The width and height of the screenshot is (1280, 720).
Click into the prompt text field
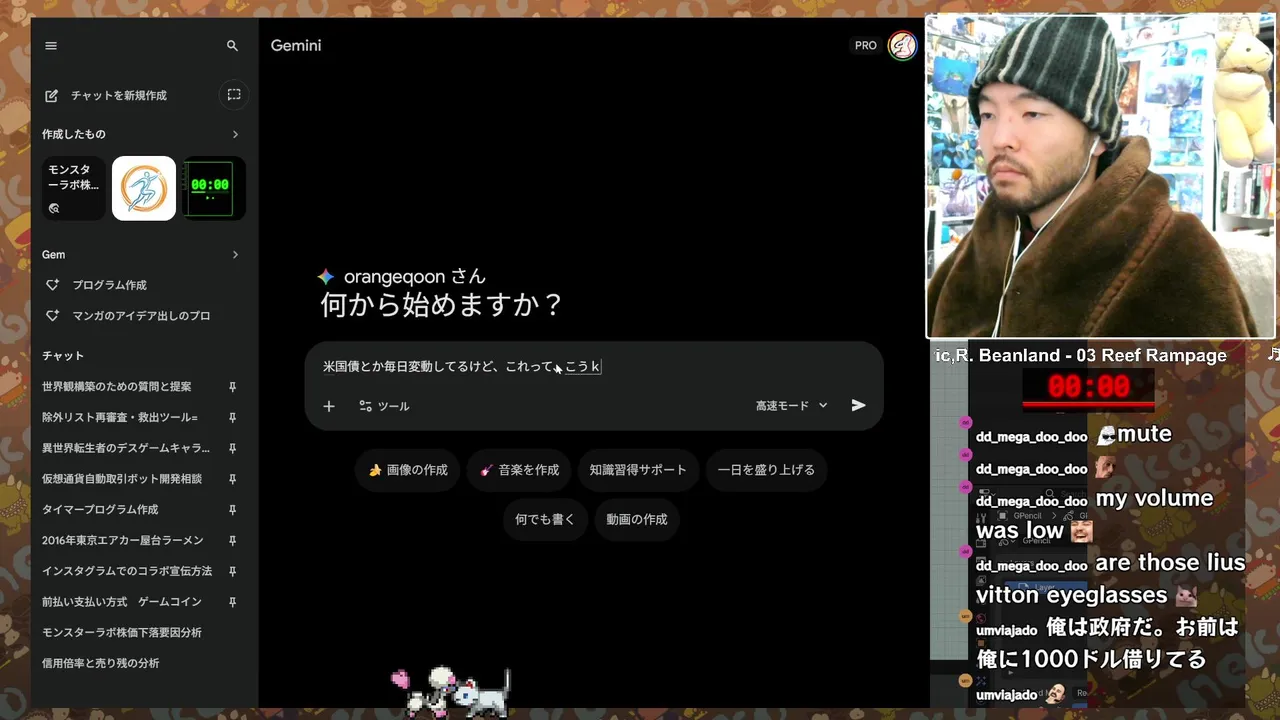[594, 367]
